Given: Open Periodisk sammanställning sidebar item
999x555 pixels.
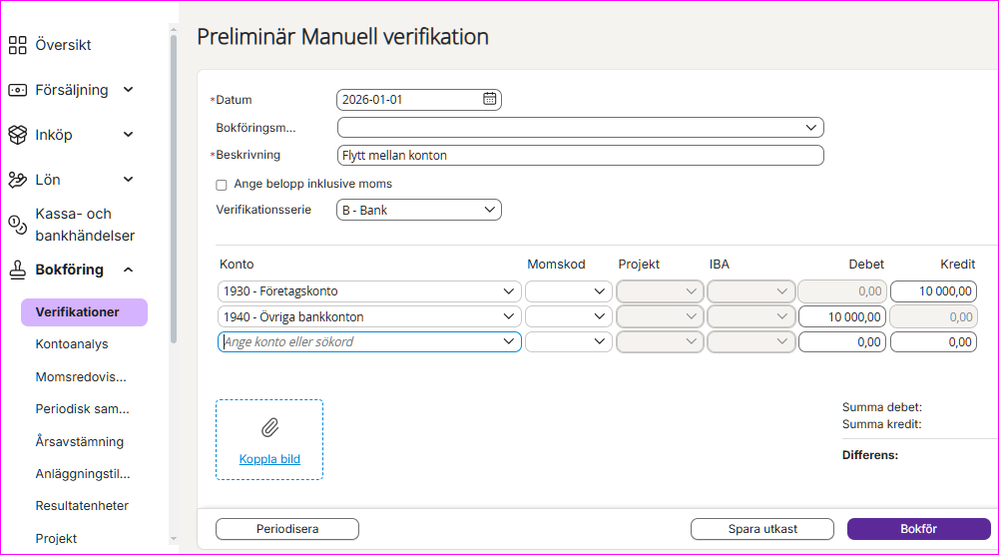Looking at the screenshot, I should [82, 408].
